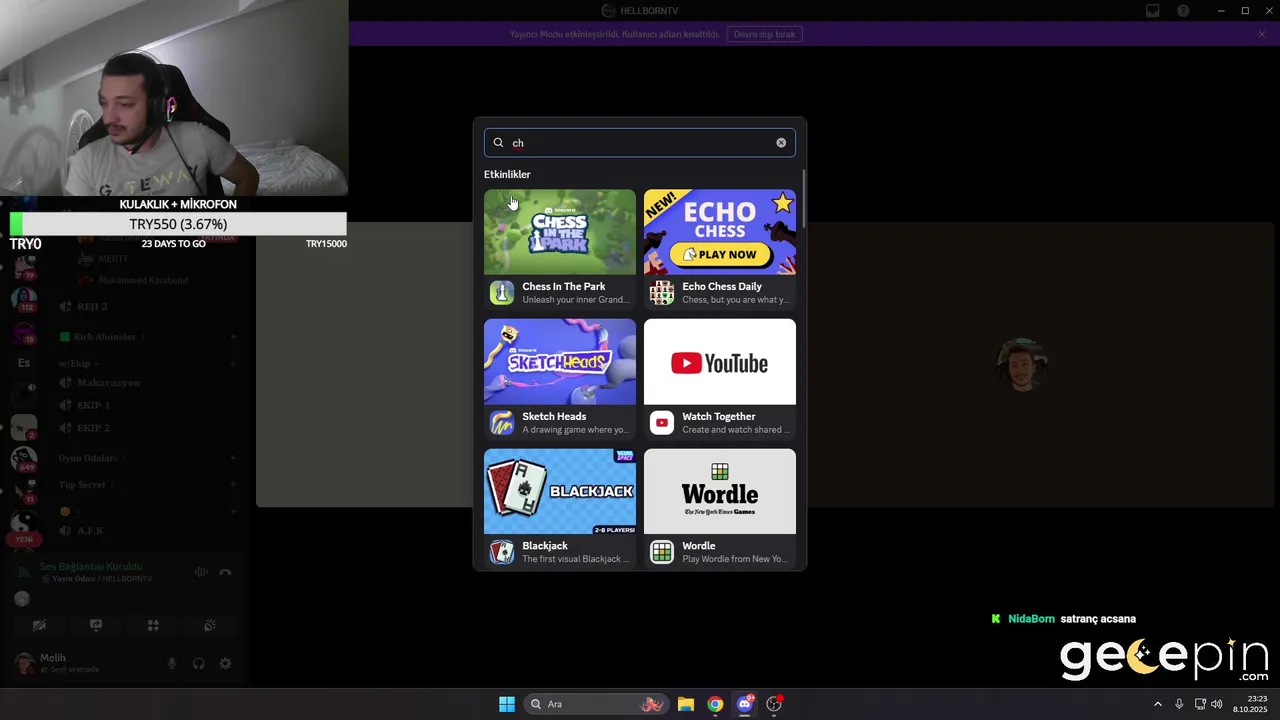Open the Discord inbox icon

[1153, 11]
